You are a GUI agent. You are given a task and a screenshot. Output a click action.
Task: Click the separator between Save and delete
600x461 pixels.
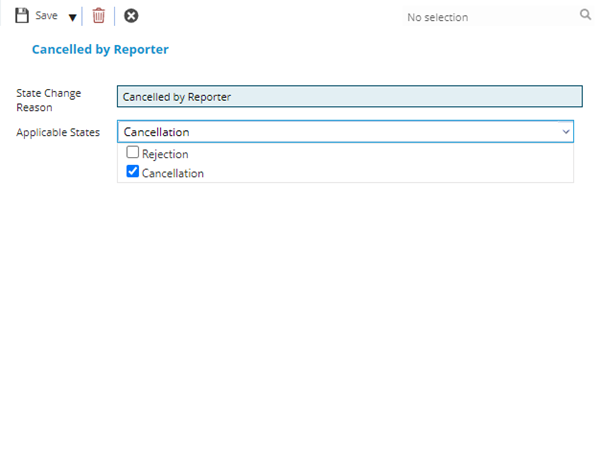(x=83, y=16)
